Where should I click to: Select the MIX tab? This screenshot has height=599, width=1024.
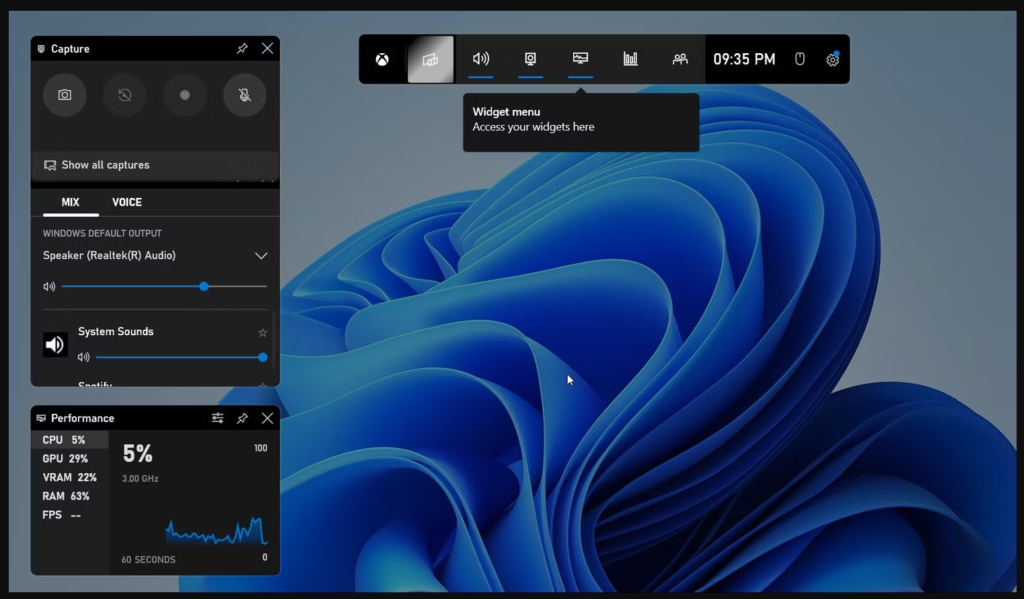(x=68, y=202)
